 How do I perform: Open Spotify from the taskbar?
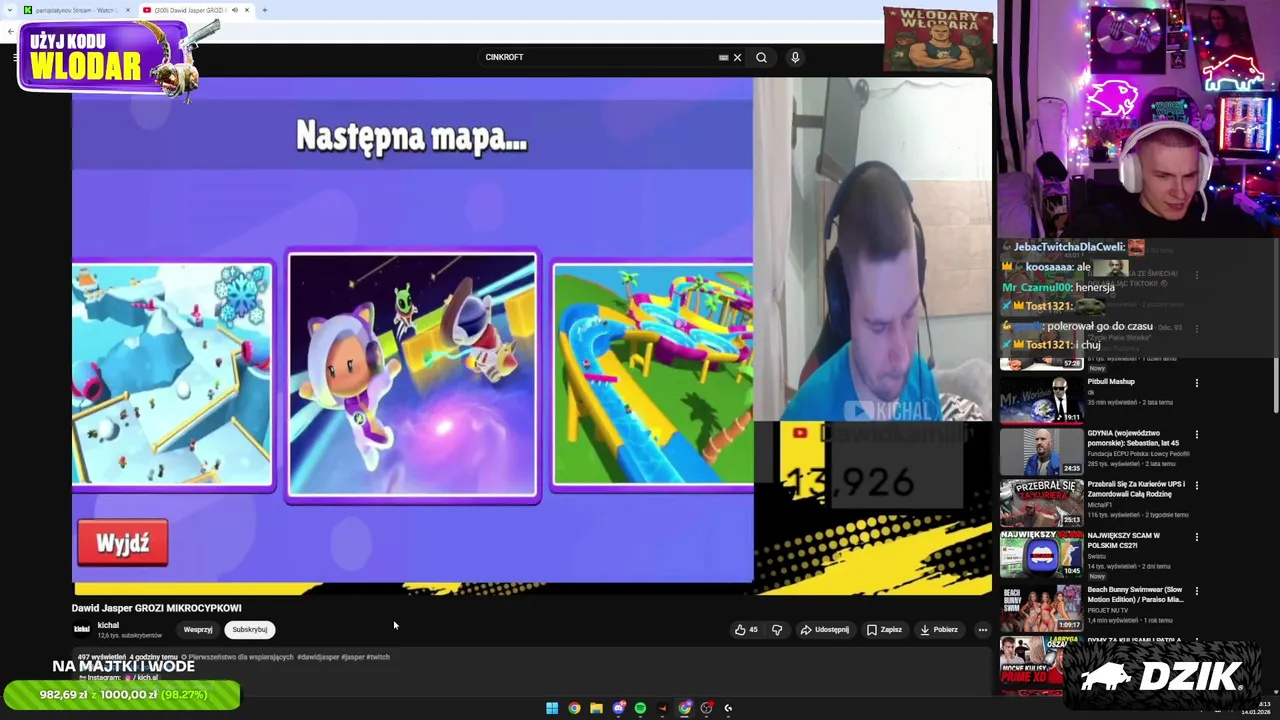(640, 708)
